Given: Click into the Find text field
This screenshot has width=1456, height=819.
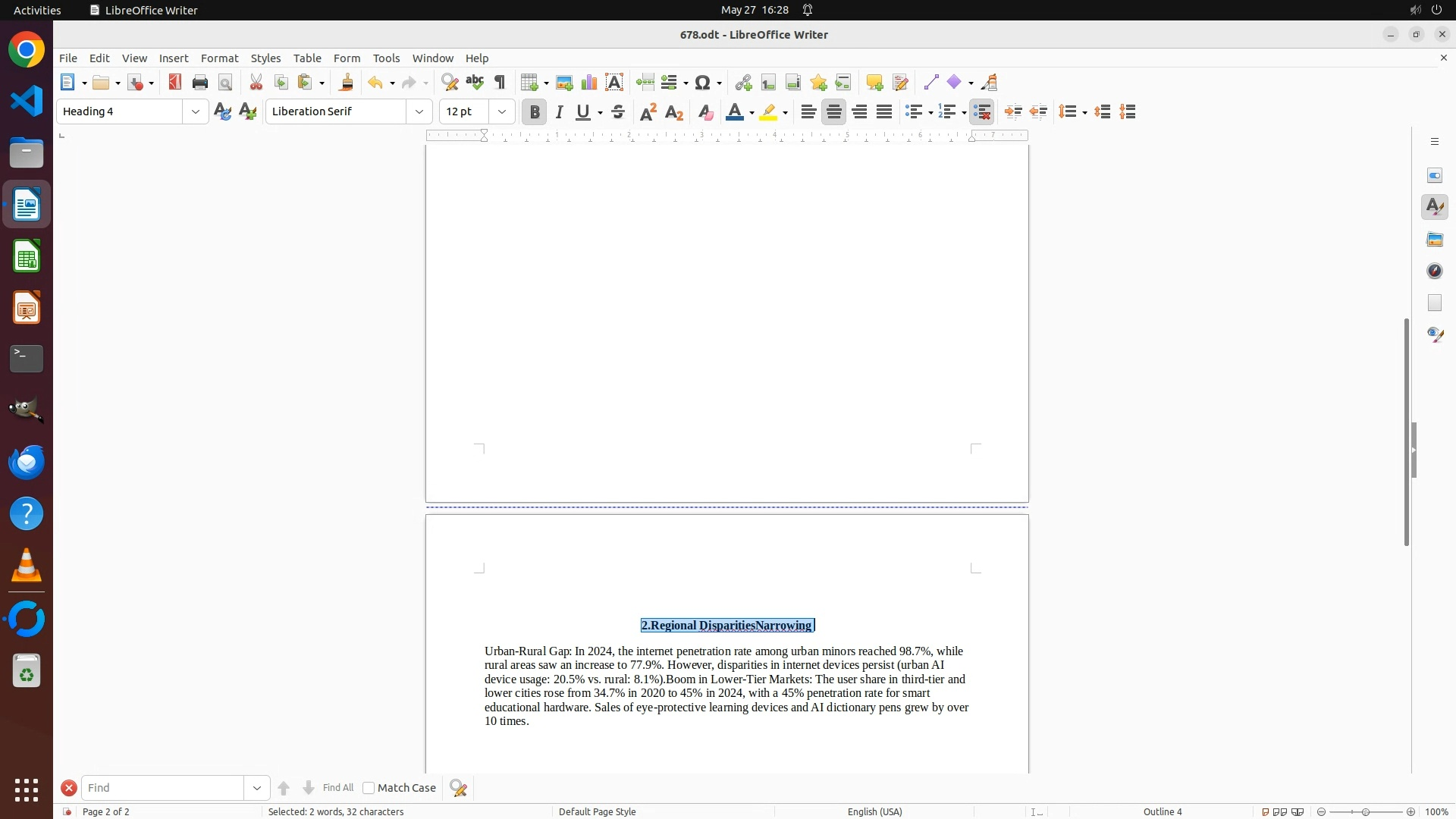Looking at the screenshot, I should pyautogui.click(x=163, y=788).
